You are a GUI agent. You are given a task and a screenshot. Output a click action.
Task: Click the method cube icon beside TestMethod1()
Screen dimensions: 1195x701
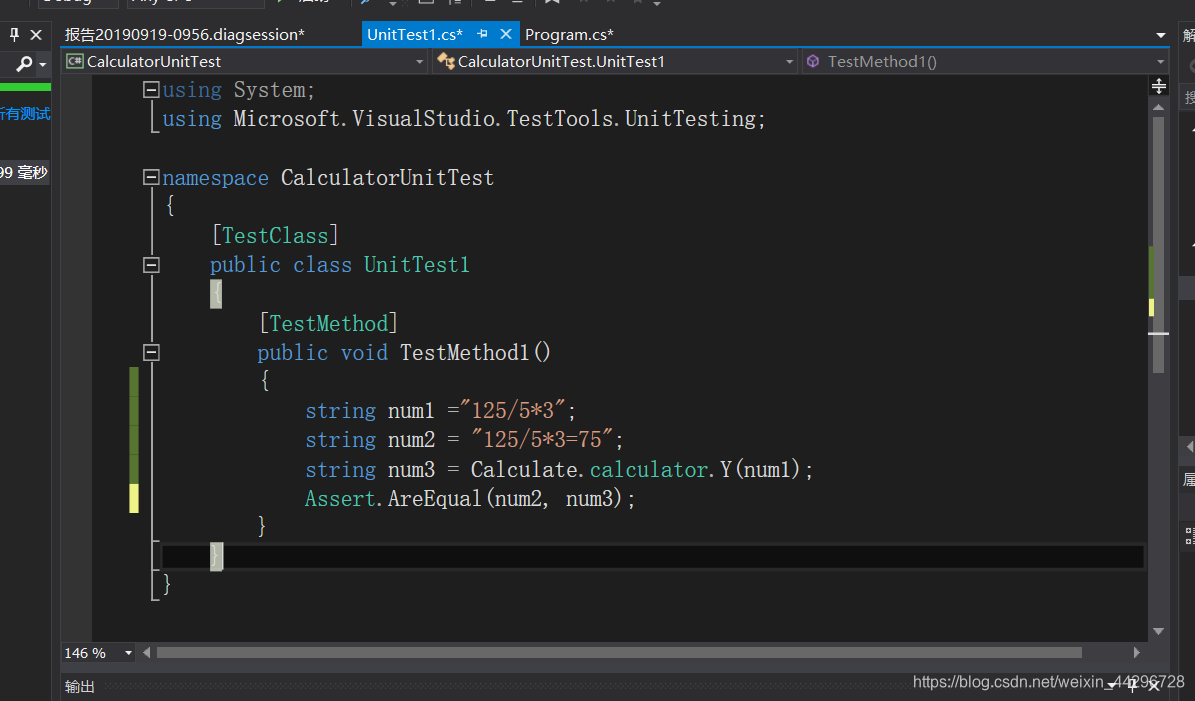click(x=813, y=61)
